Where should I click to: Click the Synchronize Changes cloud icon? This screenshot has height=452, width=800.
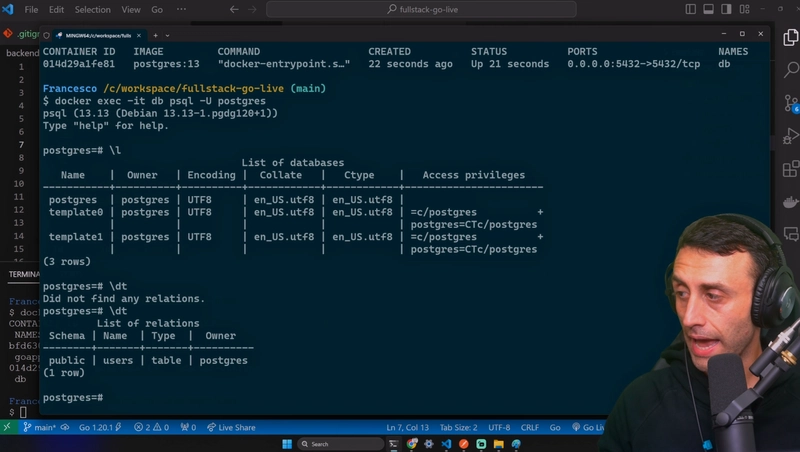(x=65, y=428)
